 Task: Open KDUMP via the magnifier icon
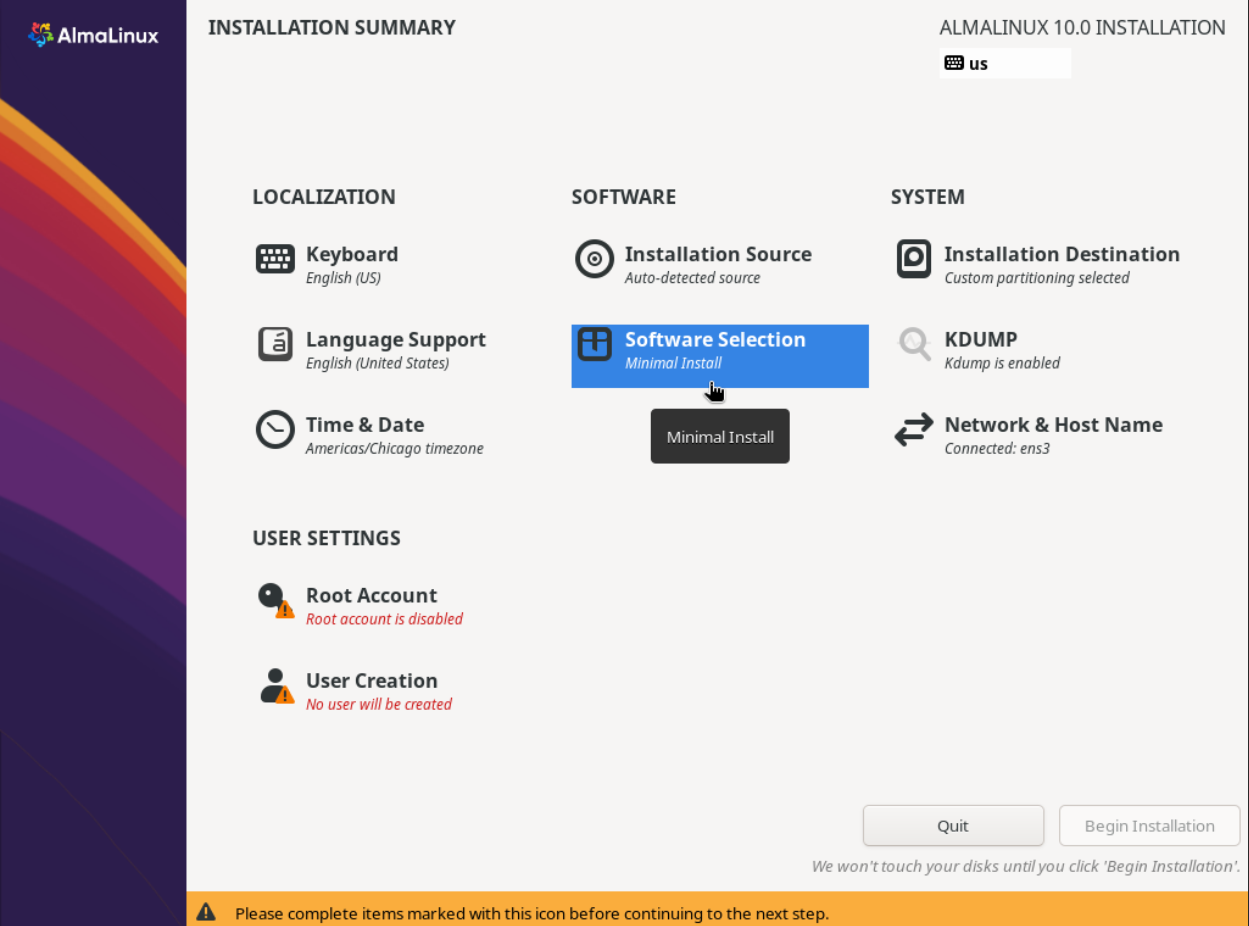pyautogui.click(x=914, y=344)
